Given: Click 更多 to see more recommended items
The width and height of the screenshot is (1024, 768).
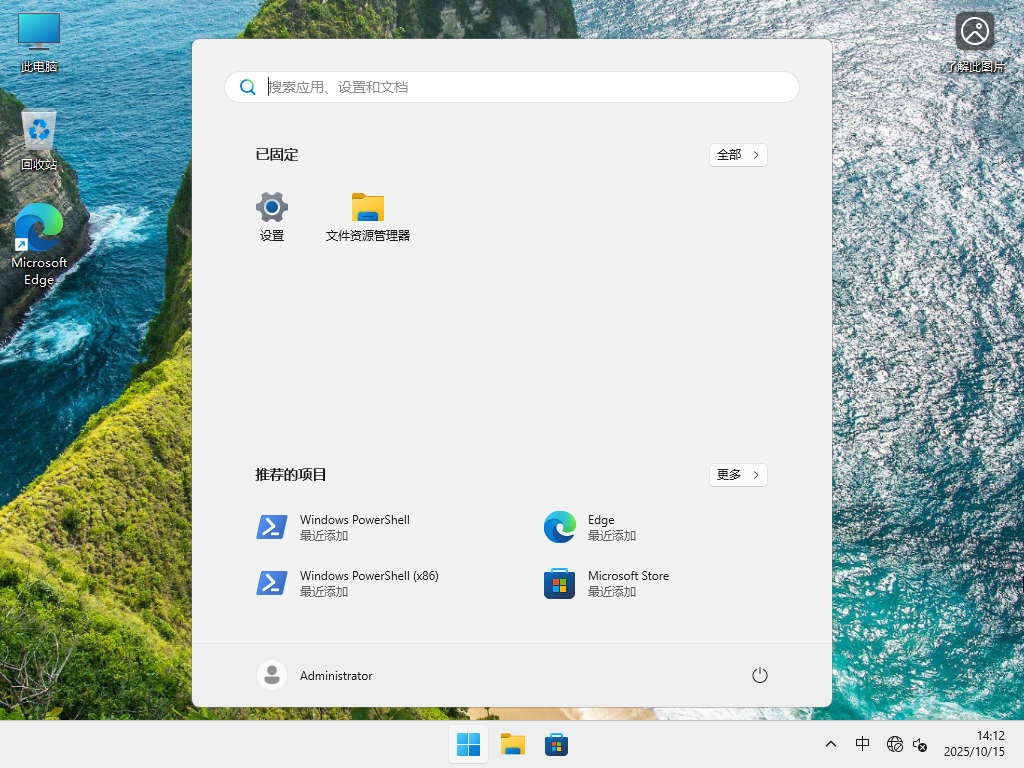Looking at the screenshot, I should click(738, 475).
